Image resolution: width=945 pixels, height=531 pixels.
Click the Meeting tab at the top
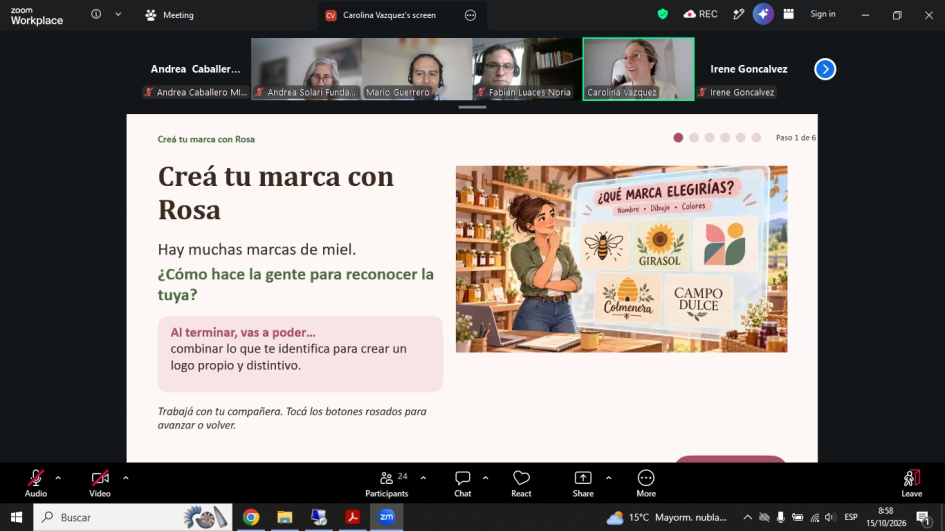point(169,15)
